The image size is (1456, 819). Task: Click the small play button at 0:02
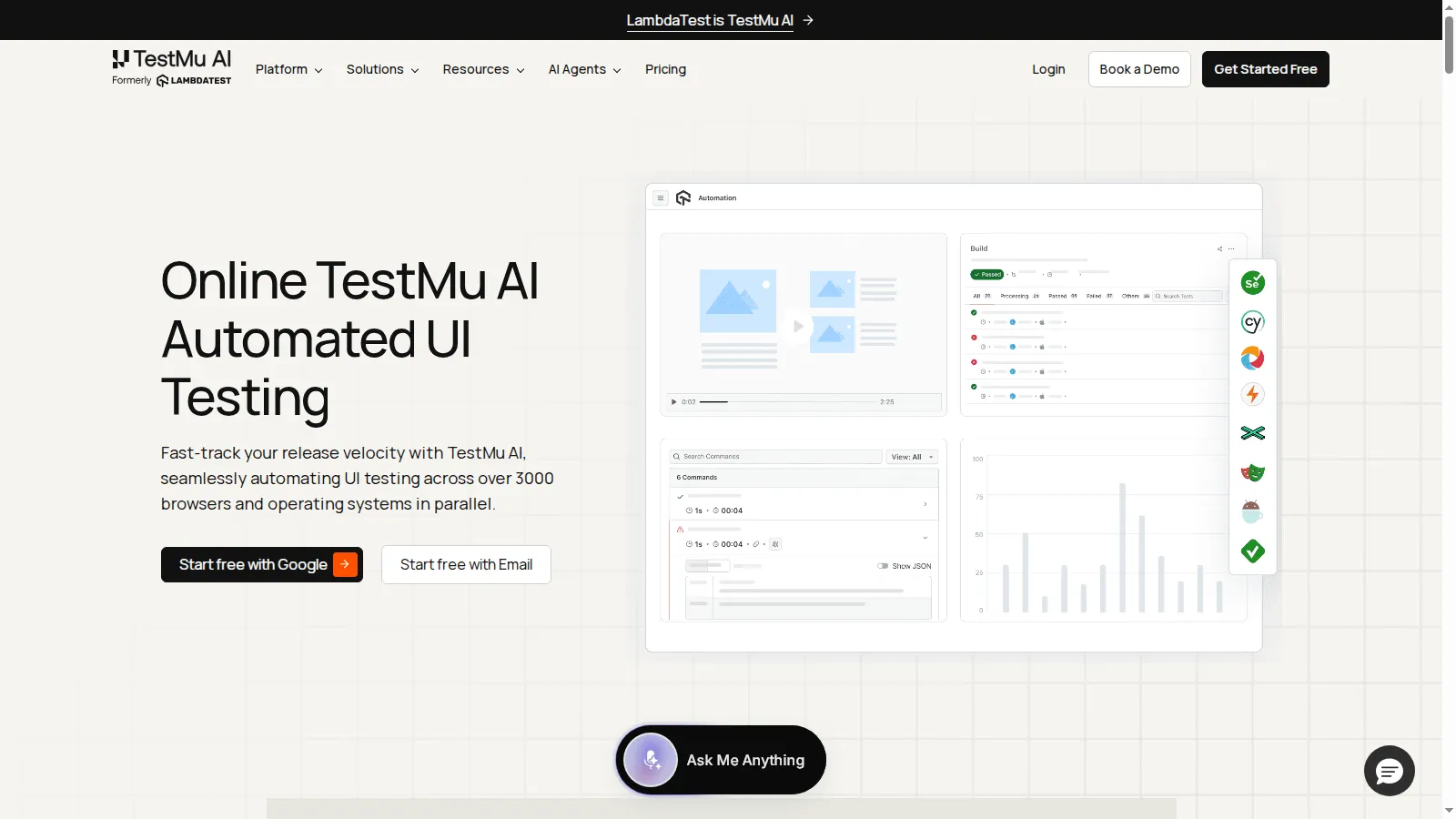673,401
